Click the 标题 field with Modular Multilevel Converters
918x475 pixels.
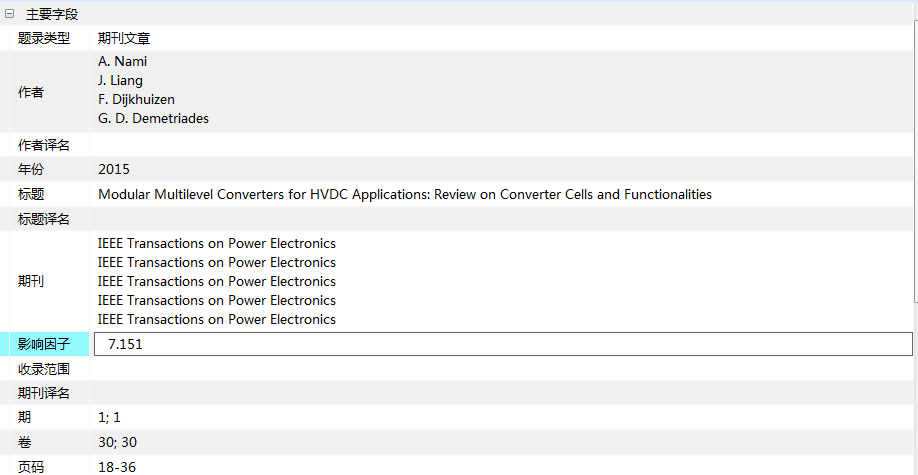(405, 194)
